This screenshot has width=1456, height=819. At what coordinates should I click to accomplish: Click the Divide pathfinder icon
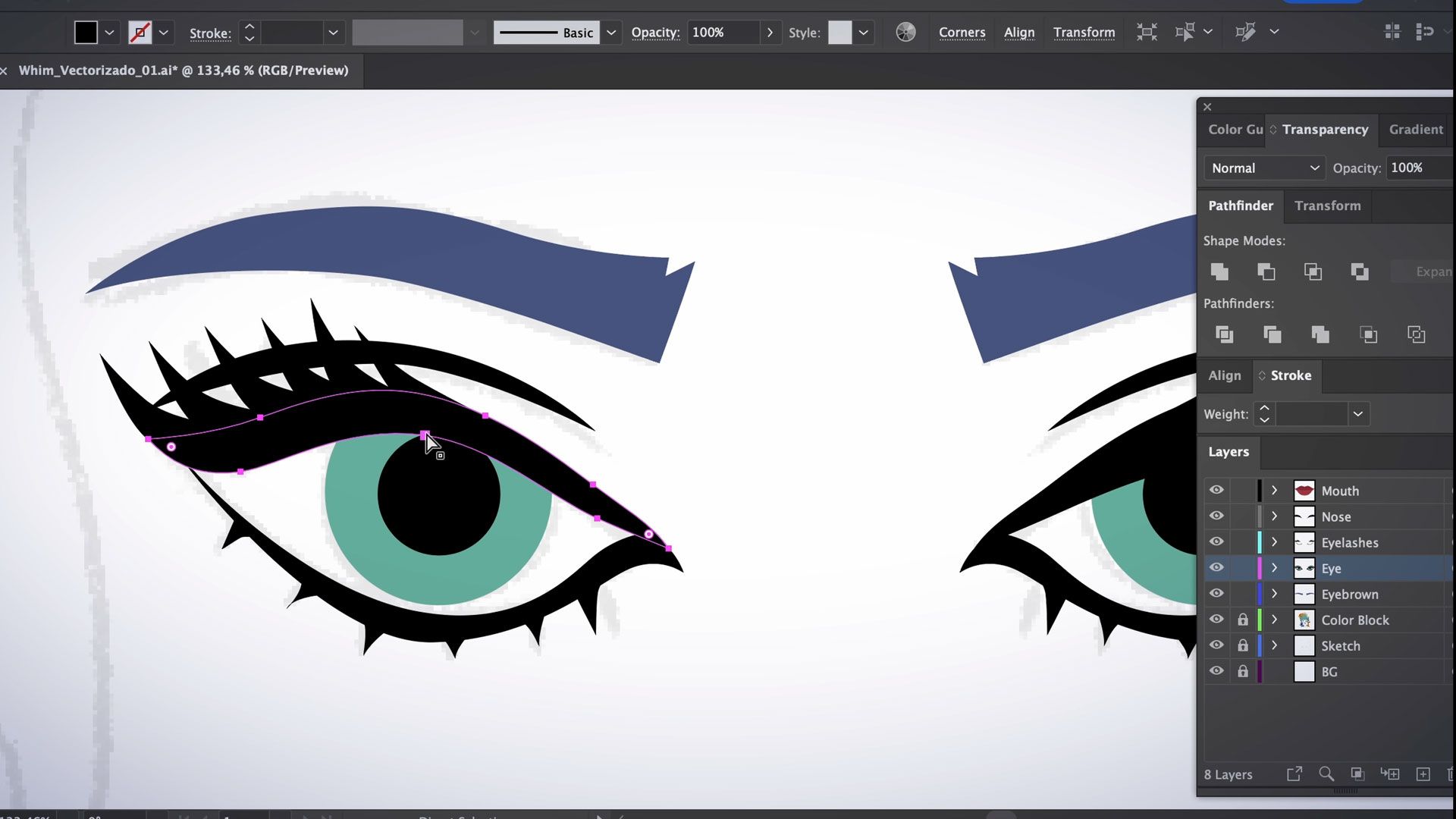[x=1224, y=334]
